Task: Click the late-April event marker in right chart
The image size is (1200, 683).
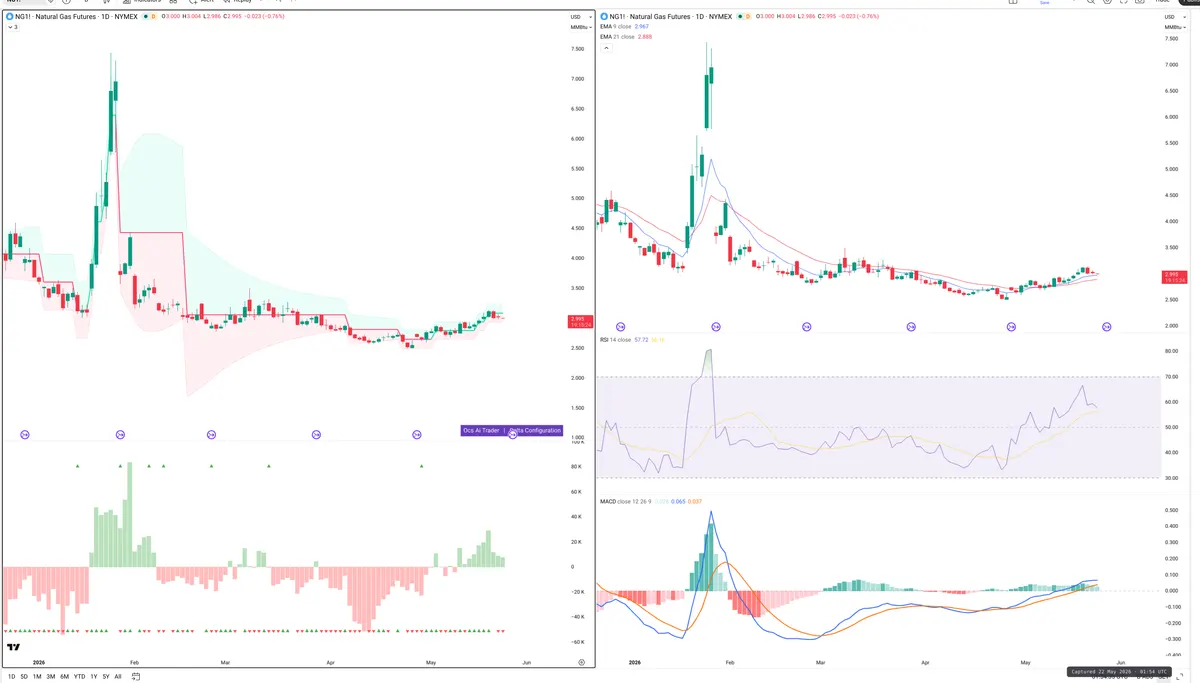Action: click(1011, 327)
